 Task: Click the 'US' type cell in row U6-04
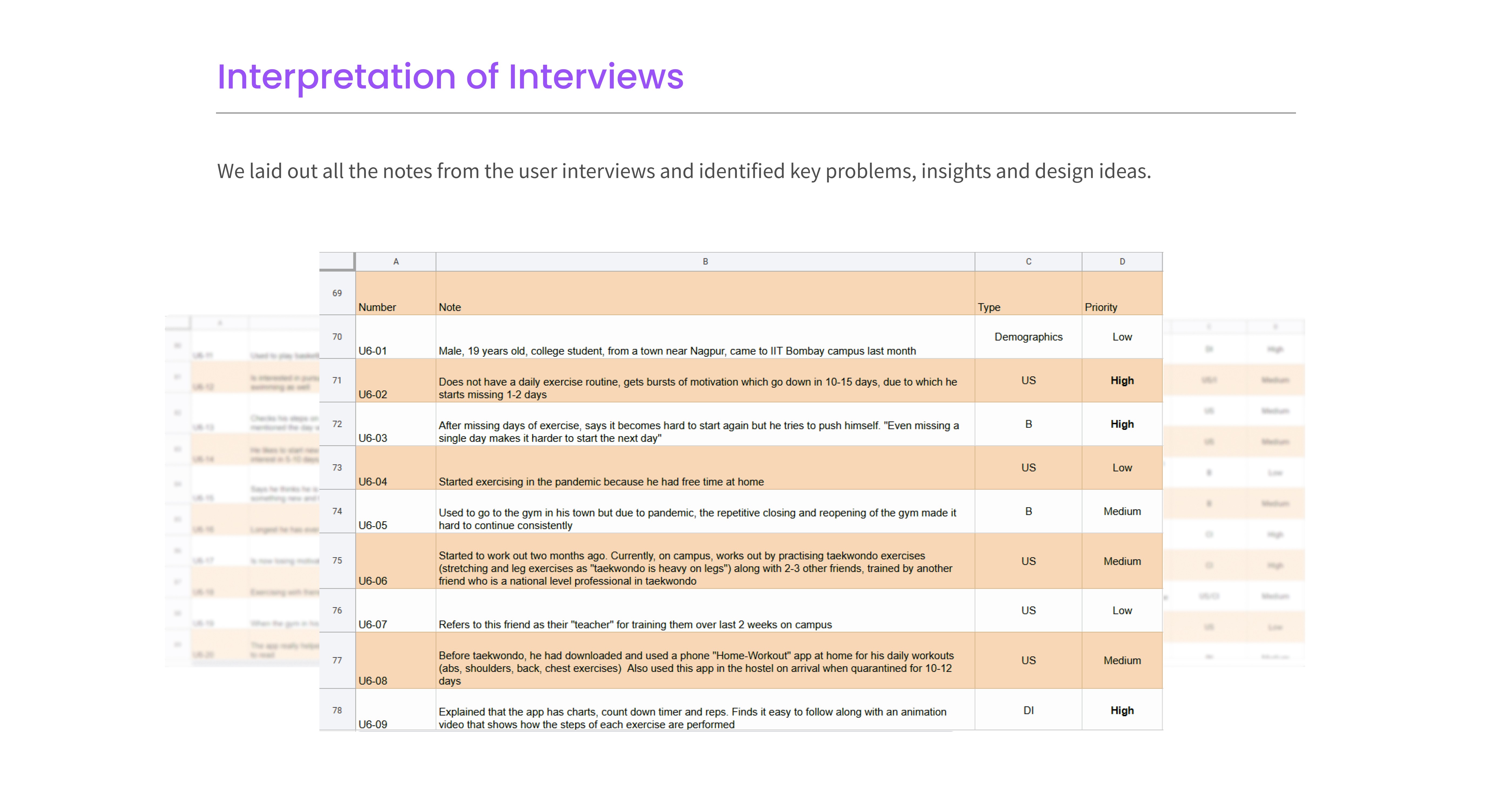pos(1028,468)
